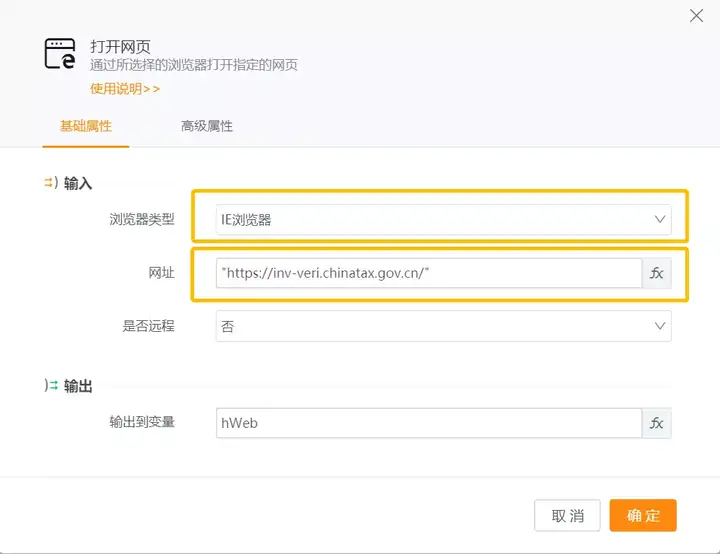
Task: Click the 输出 section arrow icon
Action: pyautogui.click(x=49, y=386)
